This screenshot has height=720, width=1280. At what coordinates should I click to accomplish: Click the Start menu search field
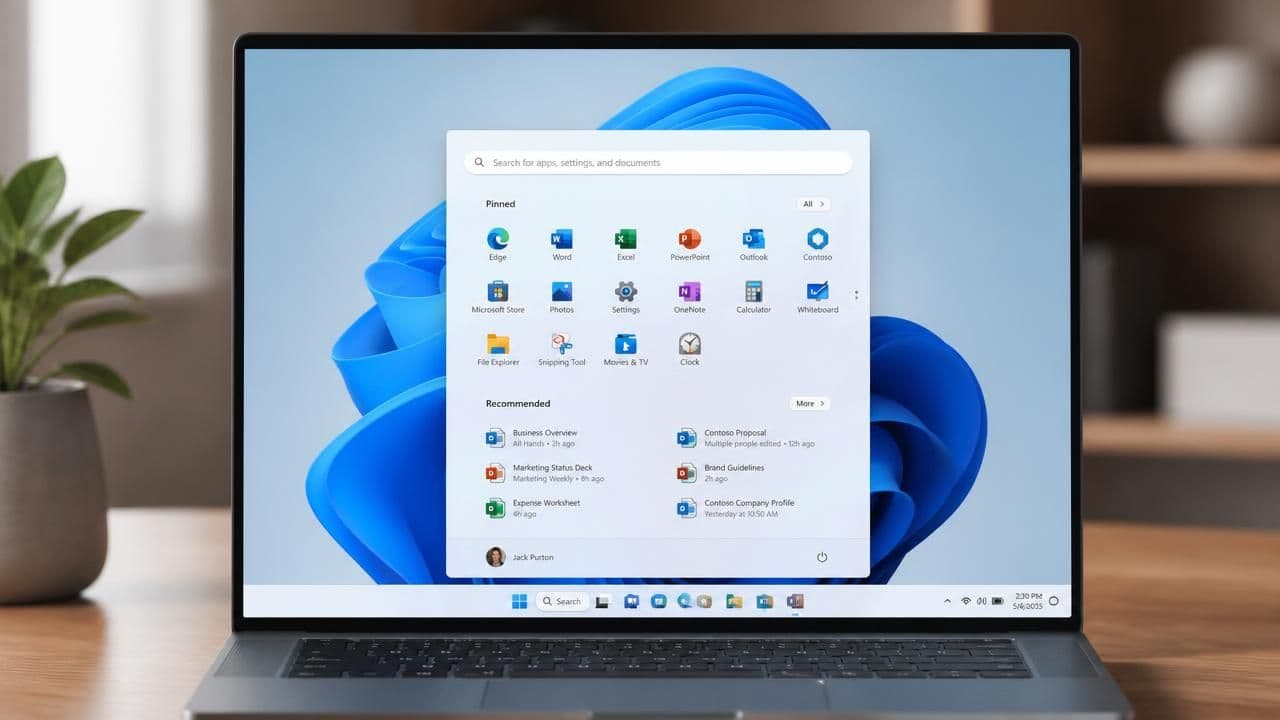pyautogui.click(x=658, y=162)
